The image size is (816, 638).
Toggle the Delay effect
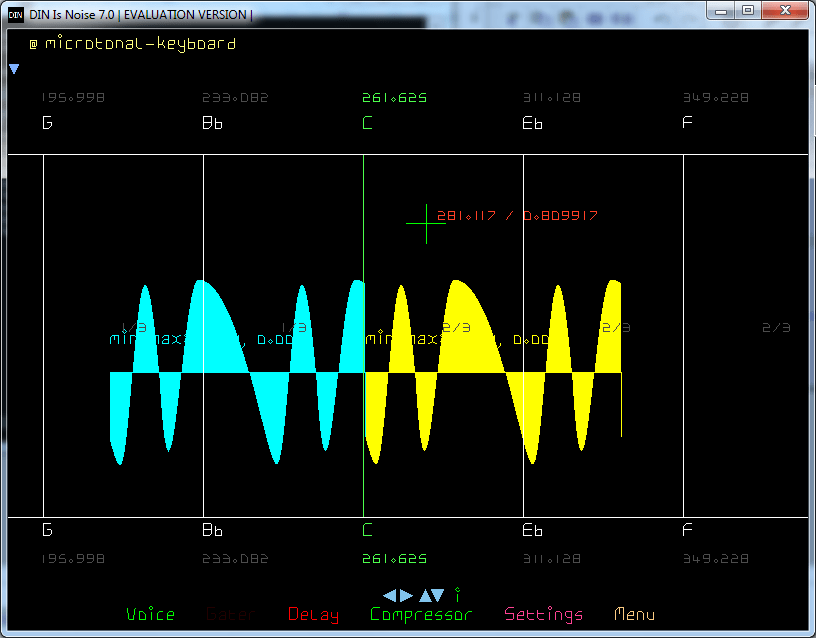(313, 615)
